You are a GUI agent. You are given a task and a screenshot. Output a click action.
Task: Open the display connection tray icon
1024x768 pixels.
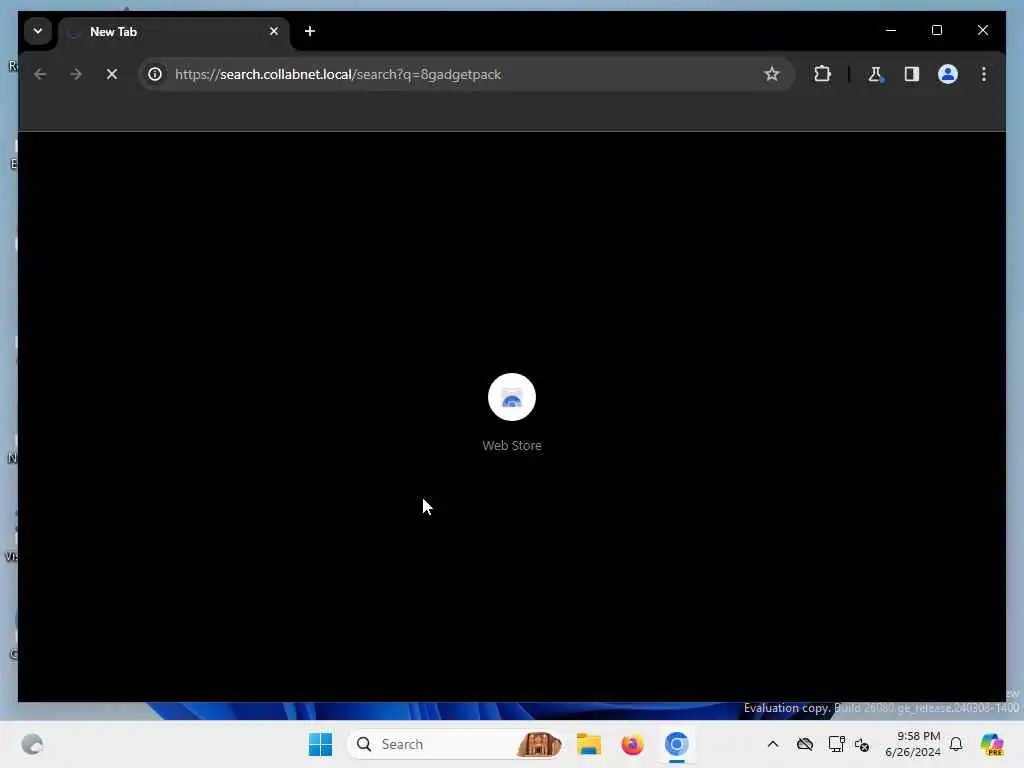(836, 744)
